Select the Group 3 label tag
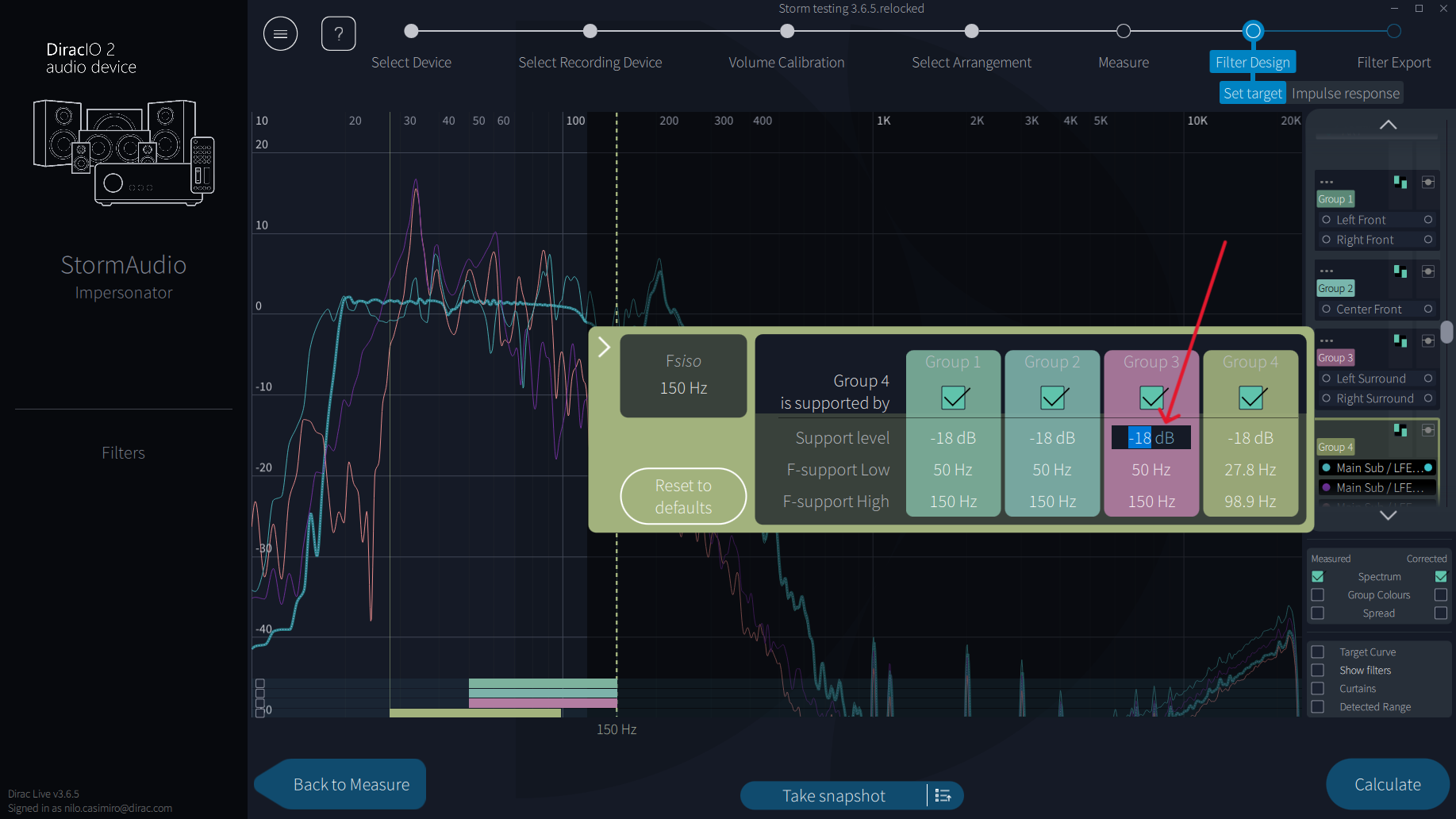The image size is (1456, 819). [1335, 358]
